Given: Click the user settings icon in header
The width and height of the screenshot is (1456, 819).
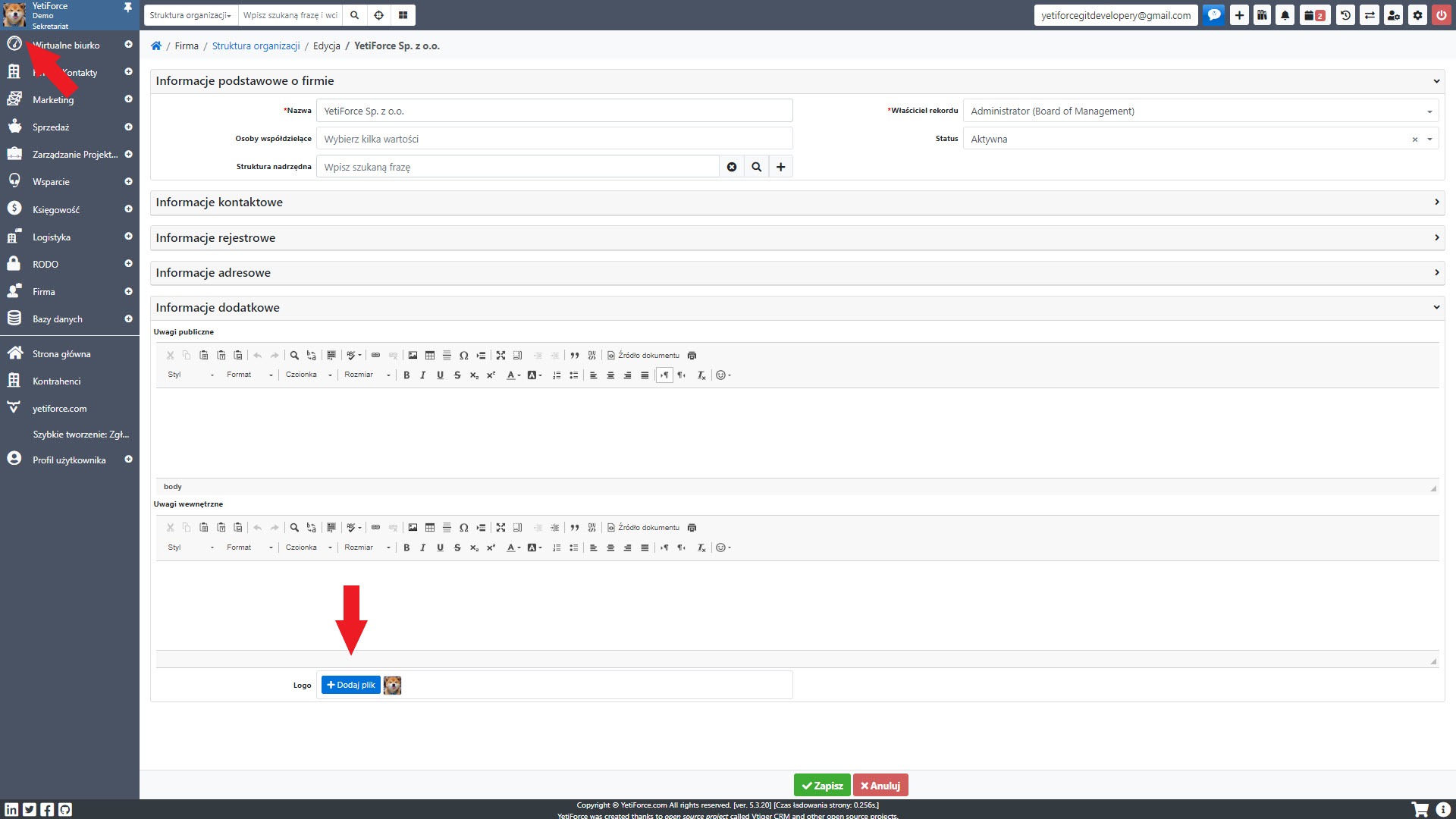Looking at the screenshot, I should (1393, 15).
